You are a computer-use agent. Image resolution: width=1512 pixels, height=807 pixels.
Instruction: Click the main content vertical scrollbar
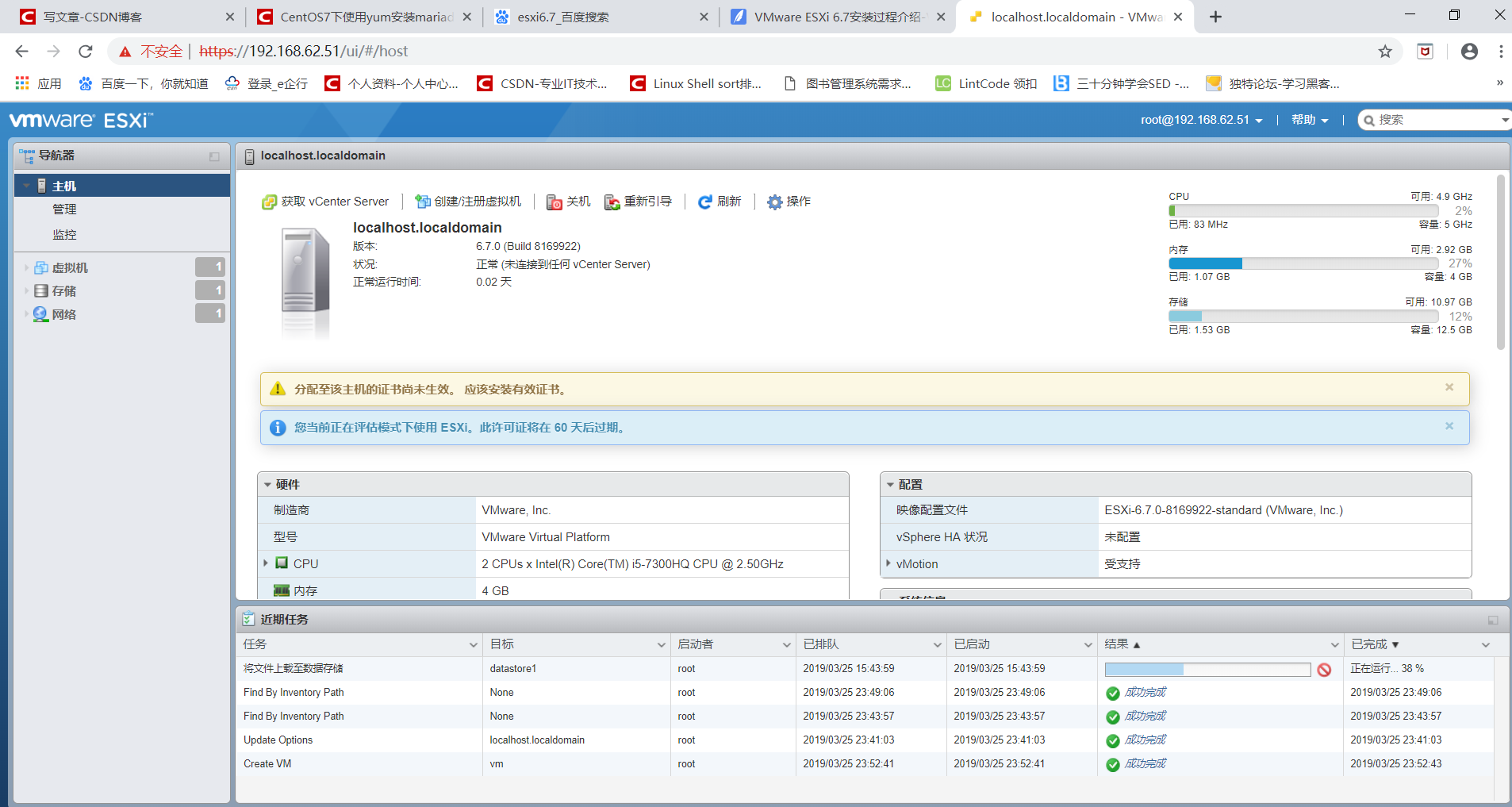(1500, 262)
